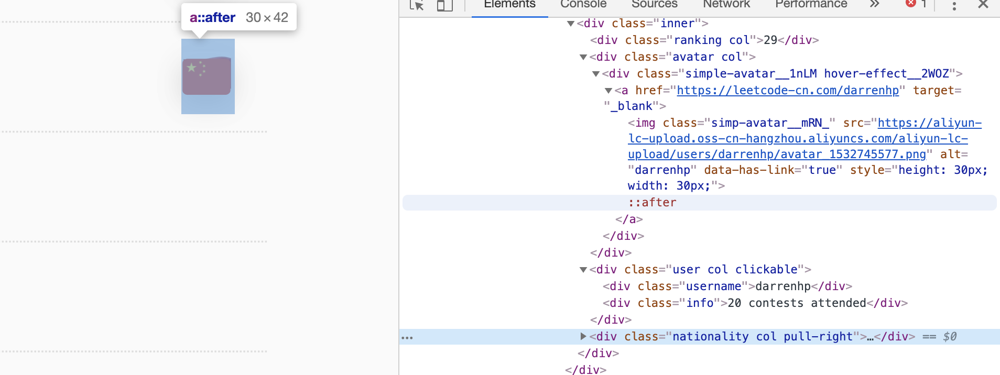Select the ranking col 29 row
1000x375 pixels.
tap(704, 40)
